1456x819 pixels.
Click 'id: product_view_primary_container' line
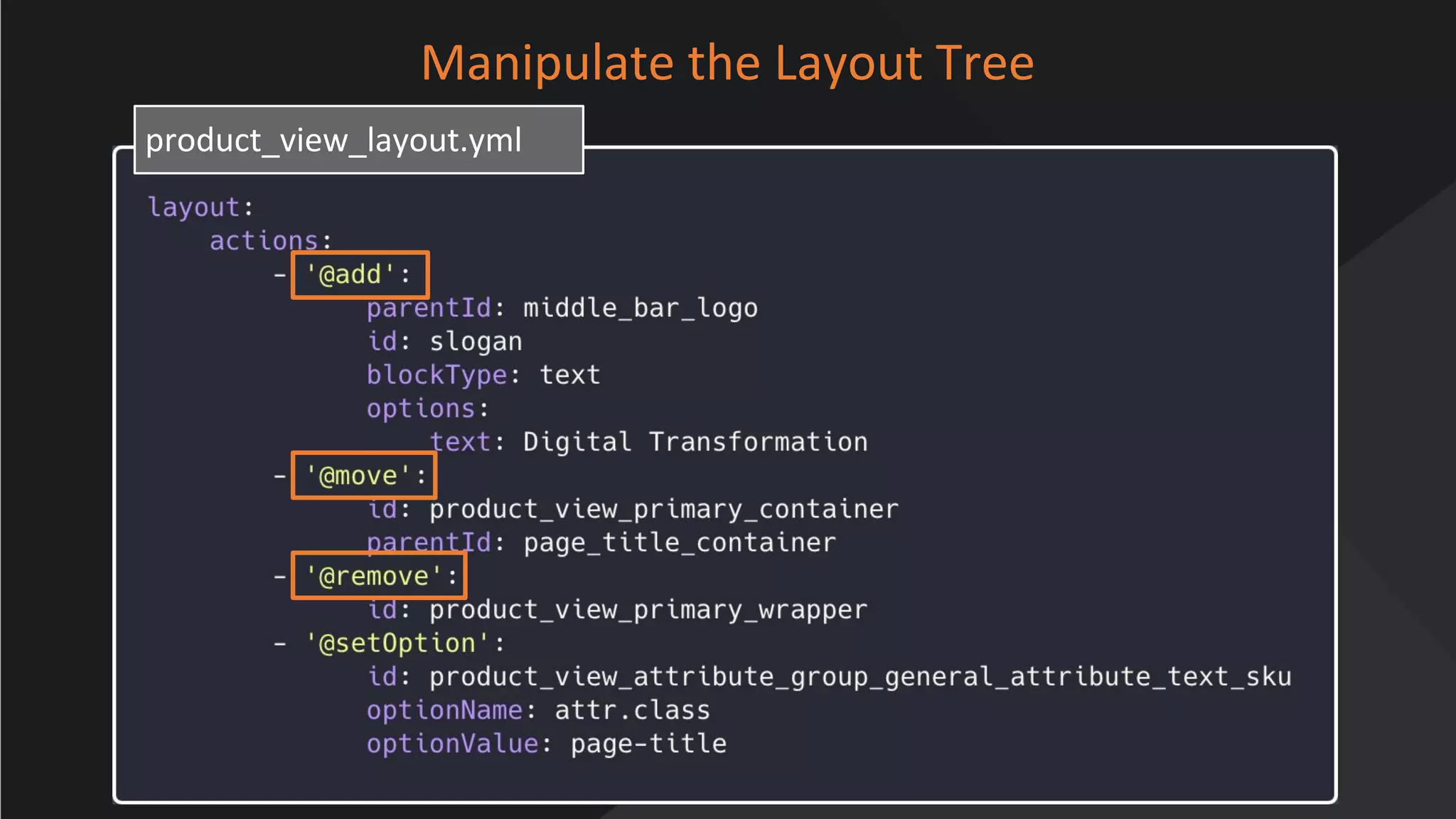(633, 509)
